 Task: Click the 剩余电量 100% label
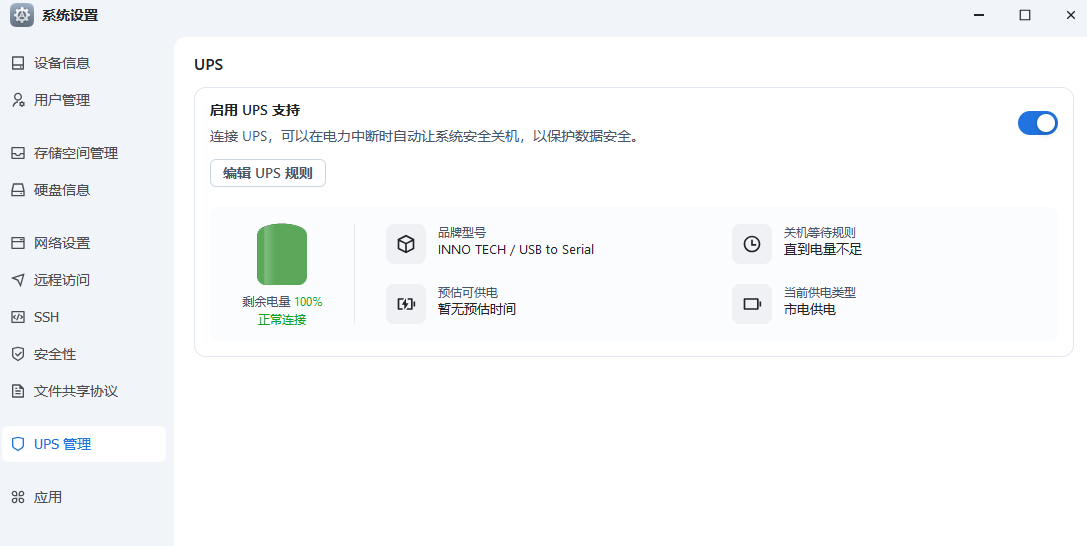pyautogui.click(x=281, y=302)
